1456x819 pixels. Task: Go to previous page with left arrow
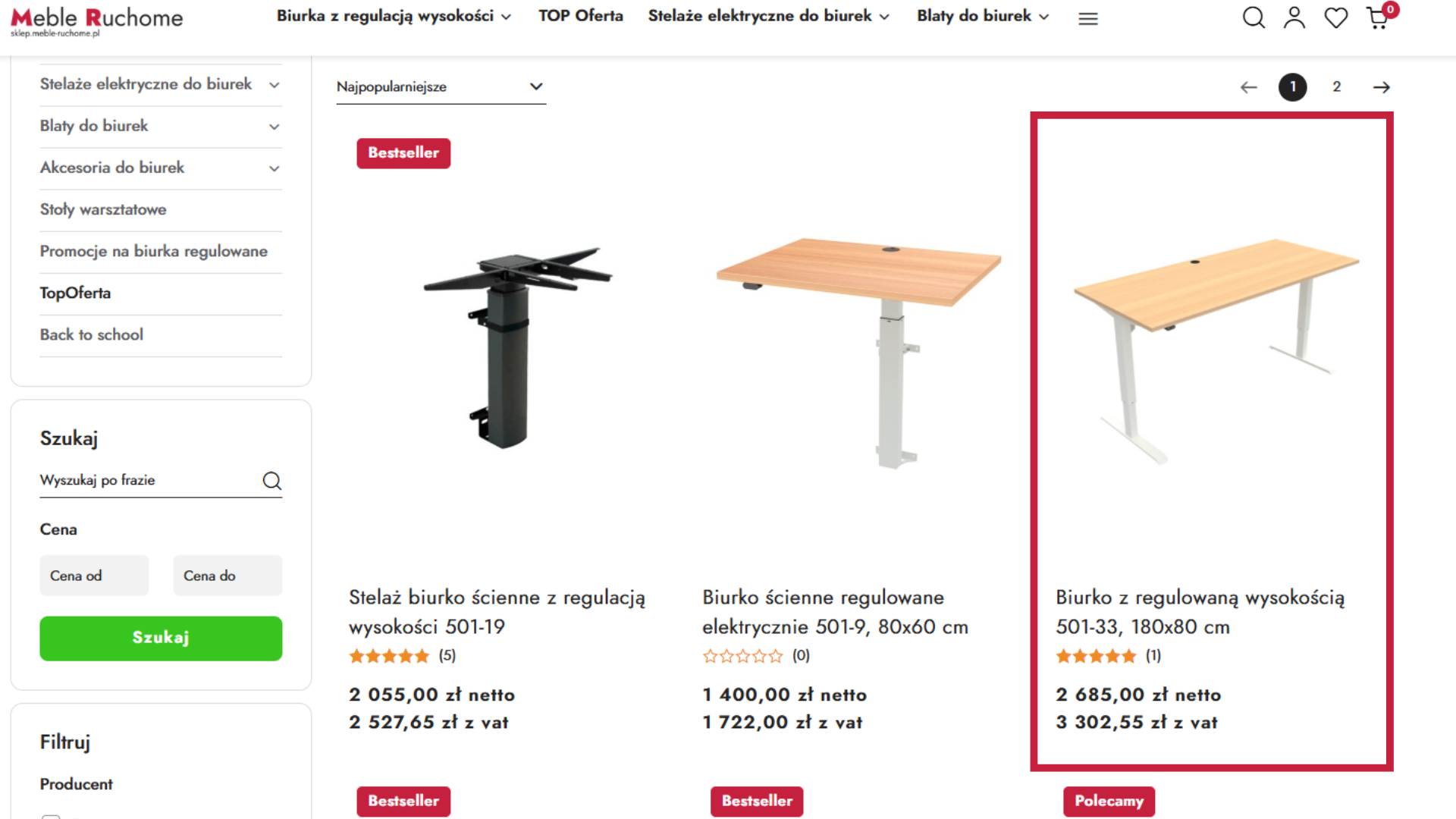1249,87
